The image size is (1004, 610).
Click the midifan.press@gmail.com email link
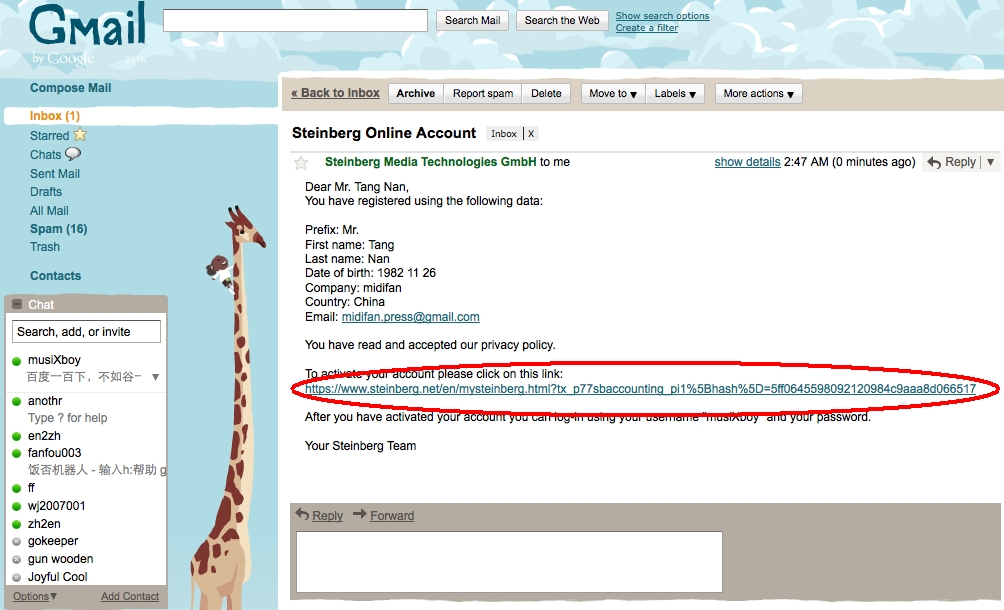[x=410, y=317]
